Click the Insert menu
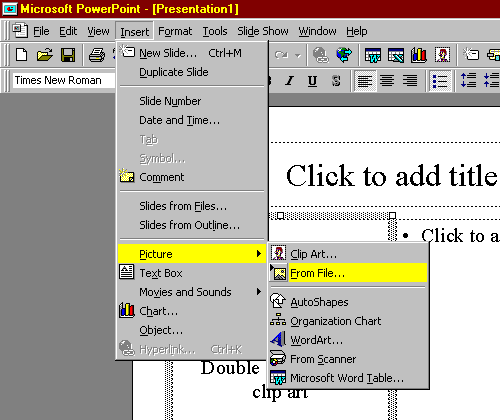Screen dimensions: 500x420 click(x=134, y=32)
